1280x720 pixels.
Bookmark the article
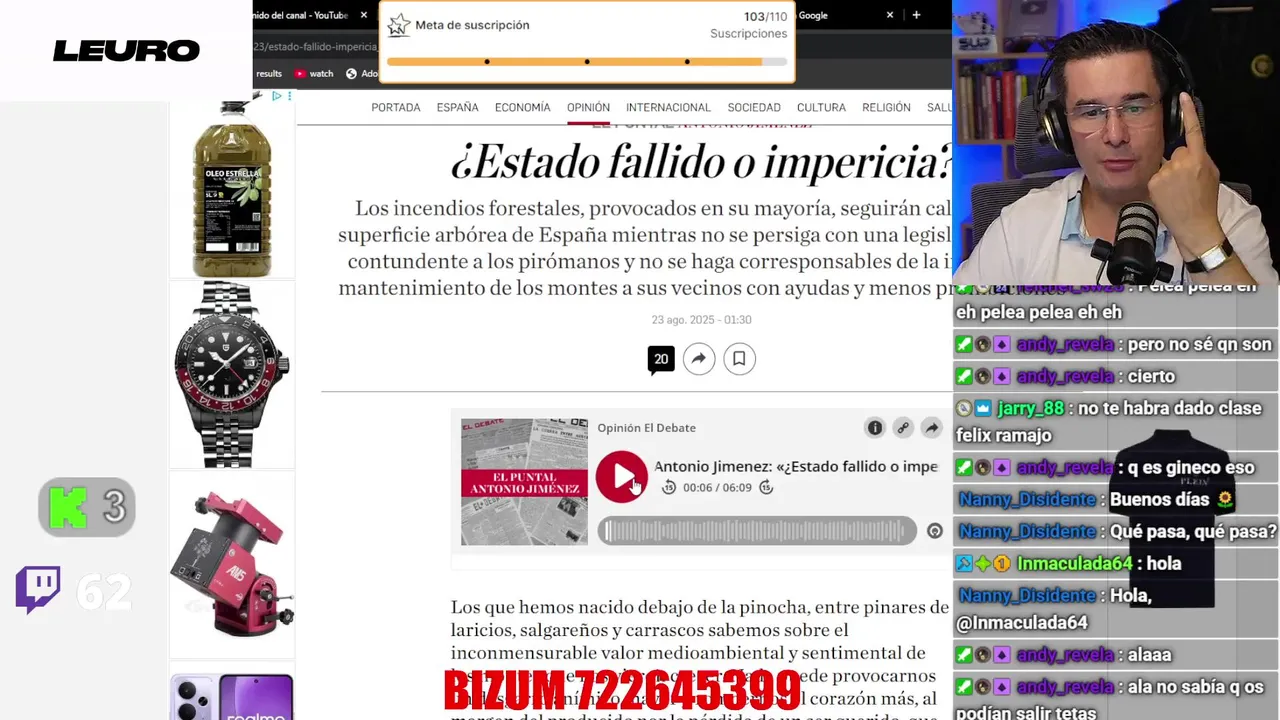(739, 359)
